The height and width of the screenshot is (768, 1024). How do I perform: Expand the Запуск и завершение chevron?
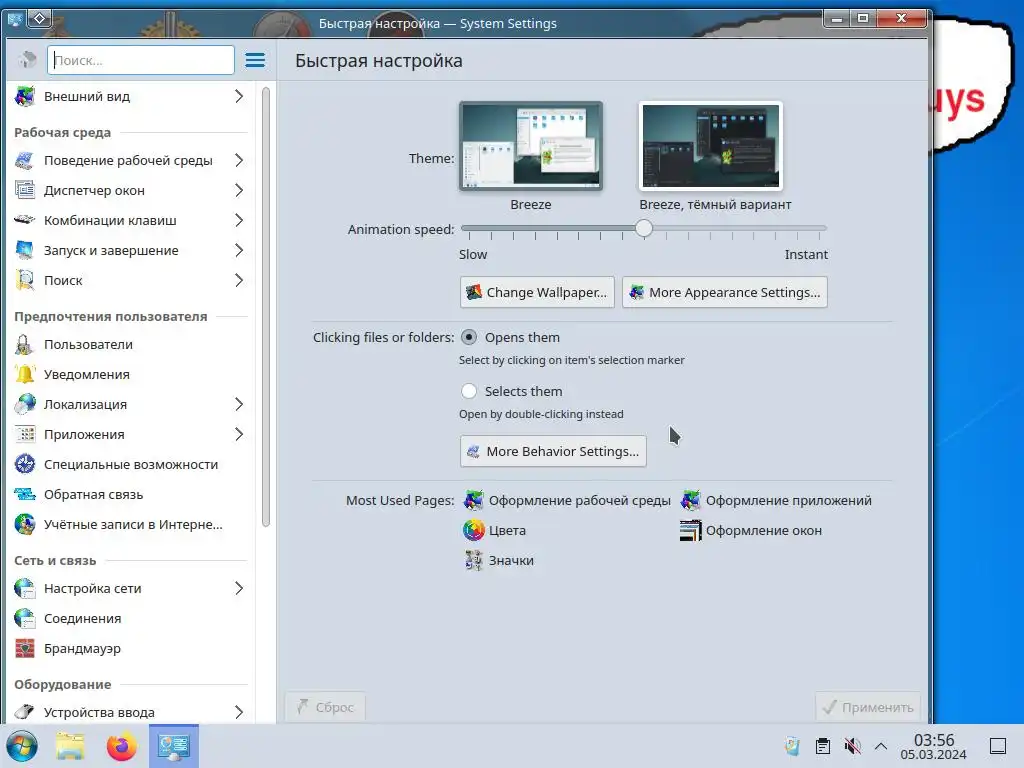pyautogui.click(x=239, y=250)
